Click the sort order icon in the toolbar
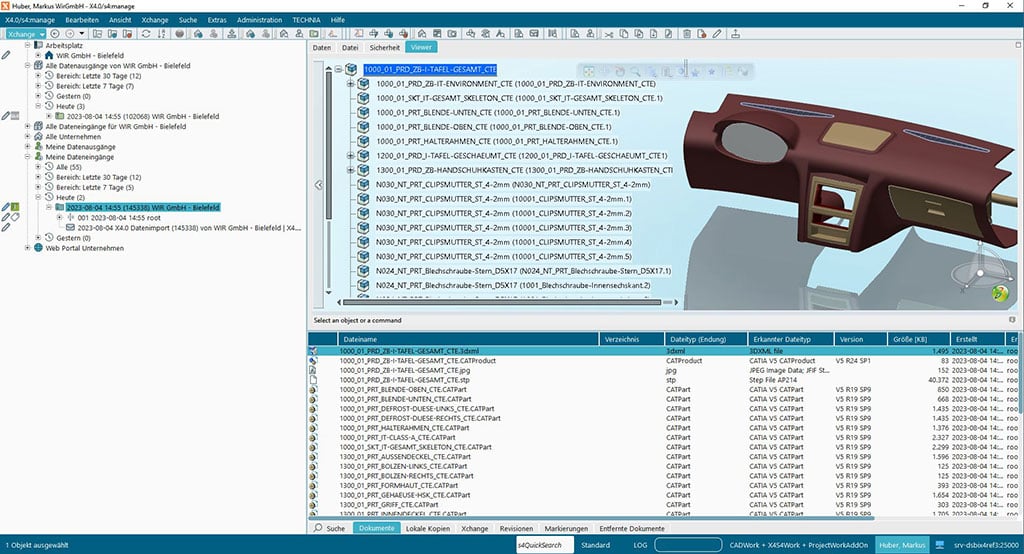This screenshot has width=1024, height=554. pyautogui.click(x=161, y=34)
